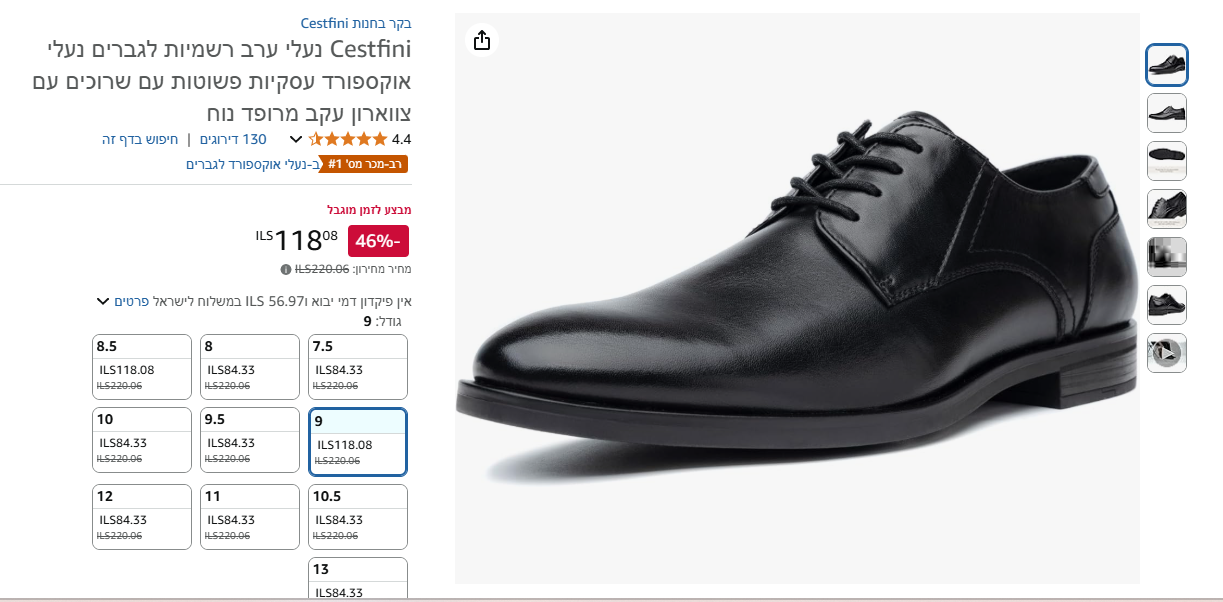Click the 'חיפוש בדף זה' link

pyautogui.click(x=140, y=139)
